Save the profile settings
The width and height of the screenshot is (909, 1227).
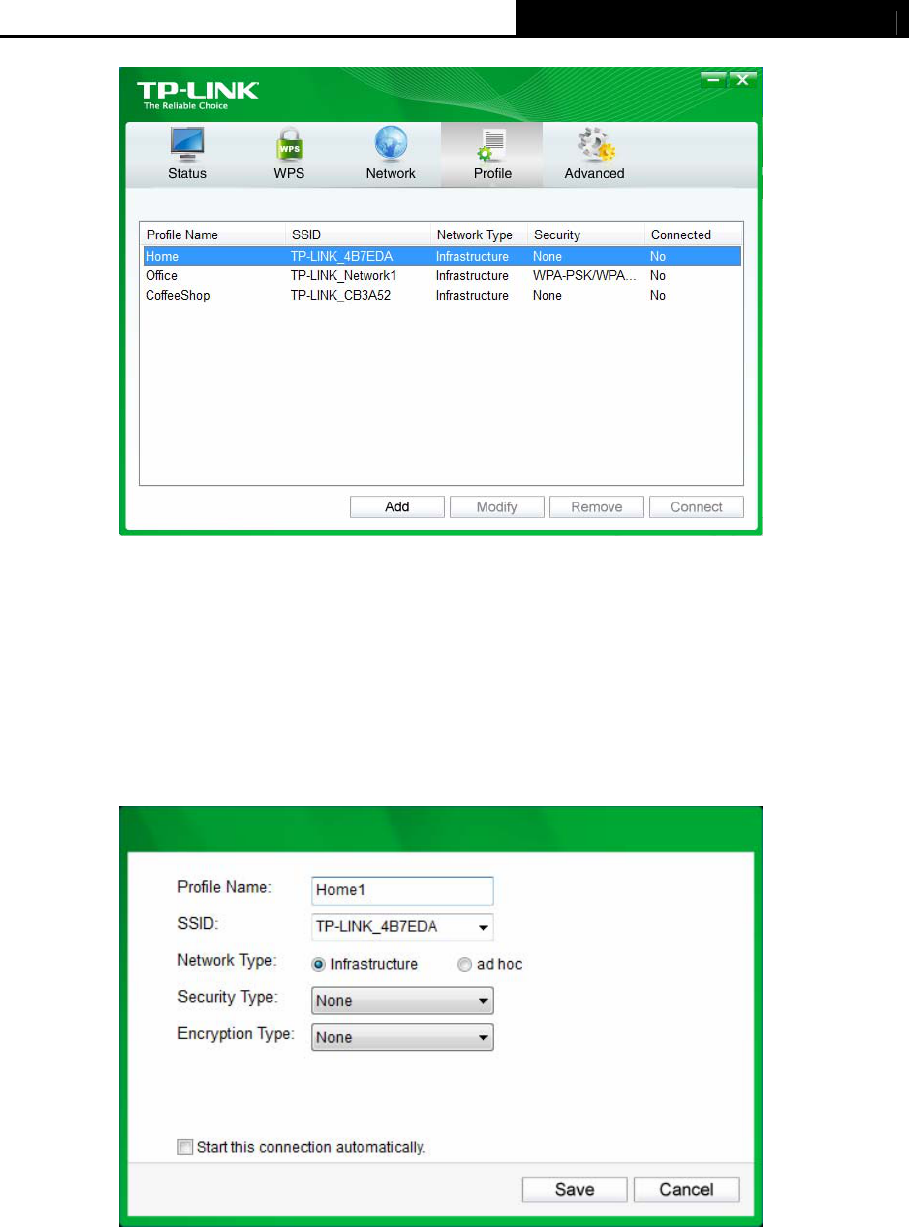point(574,1189)
